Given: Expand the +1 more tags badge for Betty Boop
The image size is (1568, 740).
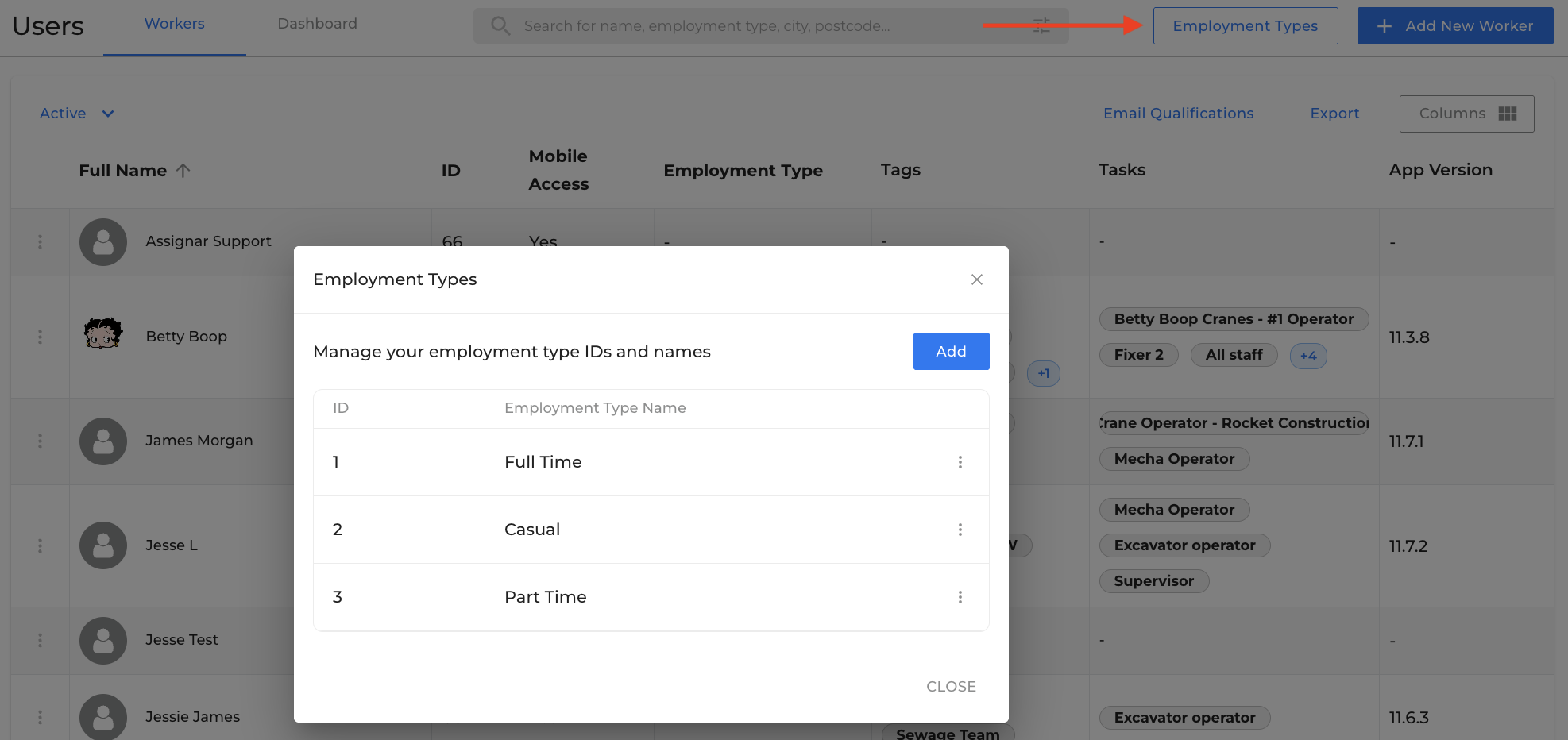Looking at the screenshot, I should [1044, 373].
